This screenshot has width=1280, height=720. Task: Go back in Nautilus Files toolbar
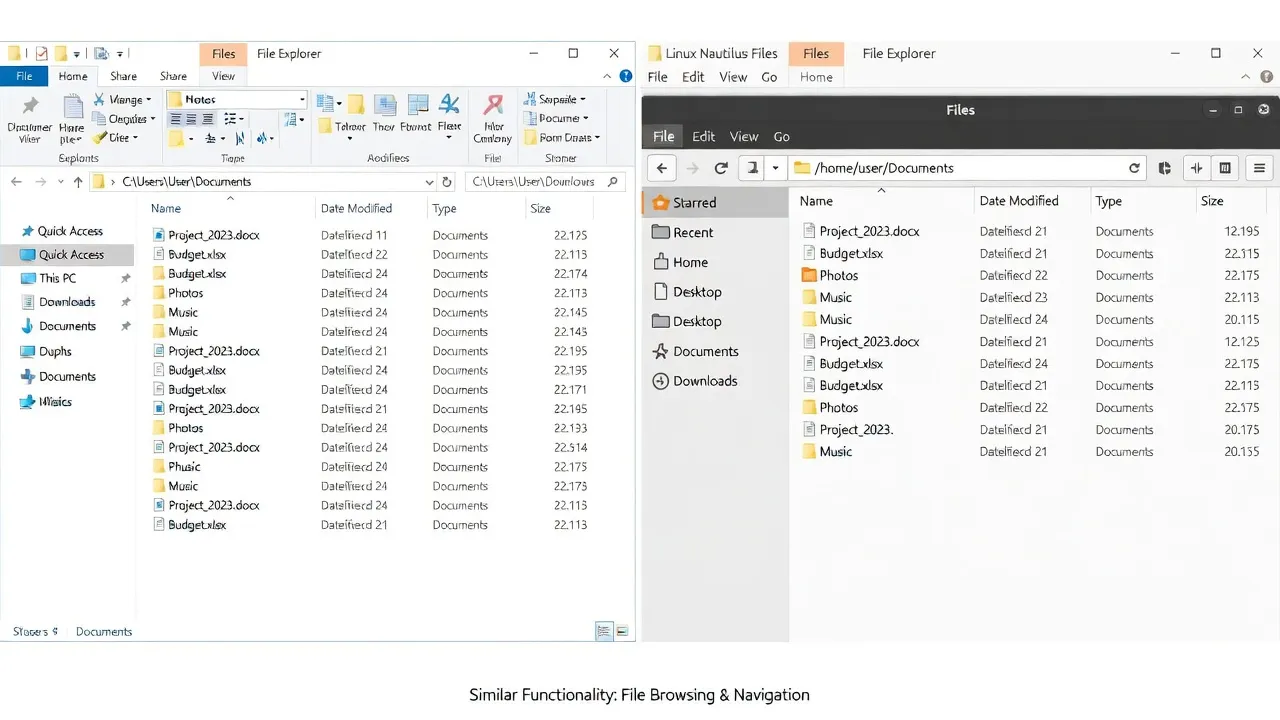[662, 168]
